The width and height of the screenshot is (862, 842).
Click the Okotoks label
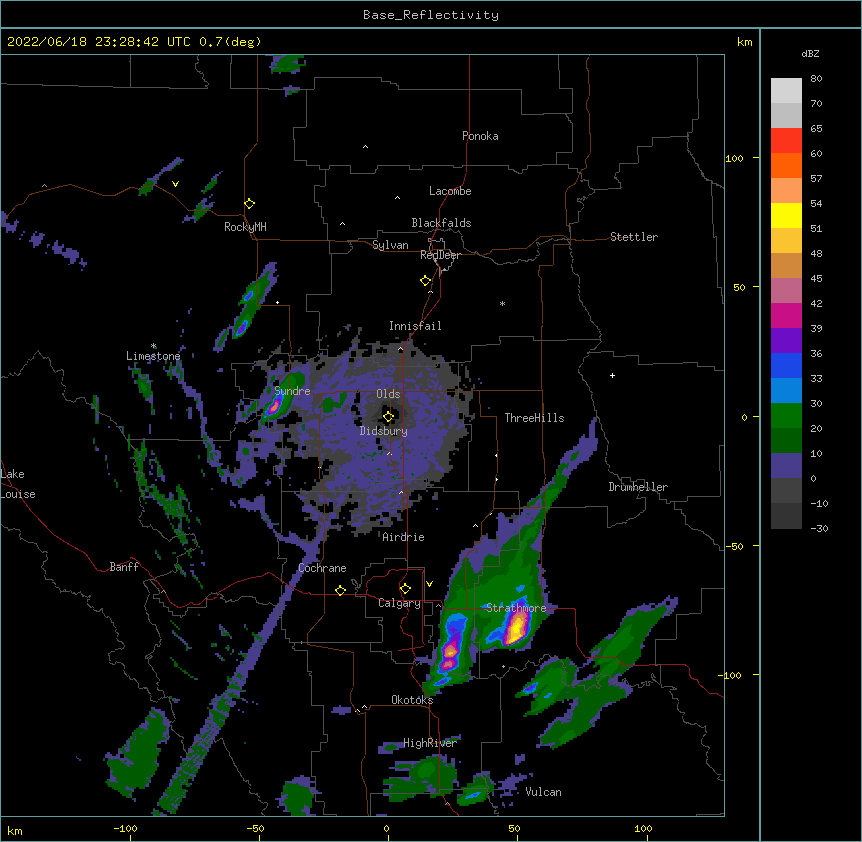point(412,700)
